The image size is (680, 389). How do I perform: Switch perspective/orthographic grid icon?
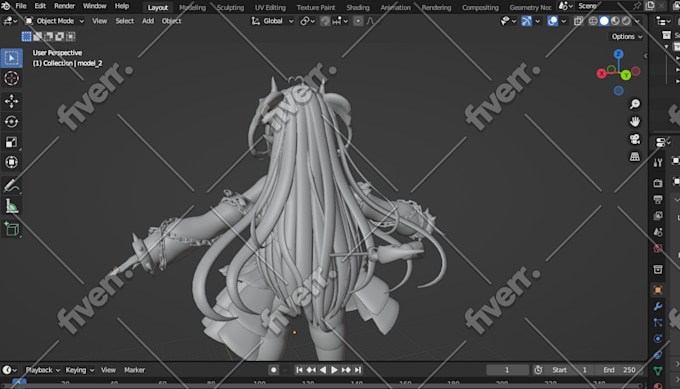point(634,157)
